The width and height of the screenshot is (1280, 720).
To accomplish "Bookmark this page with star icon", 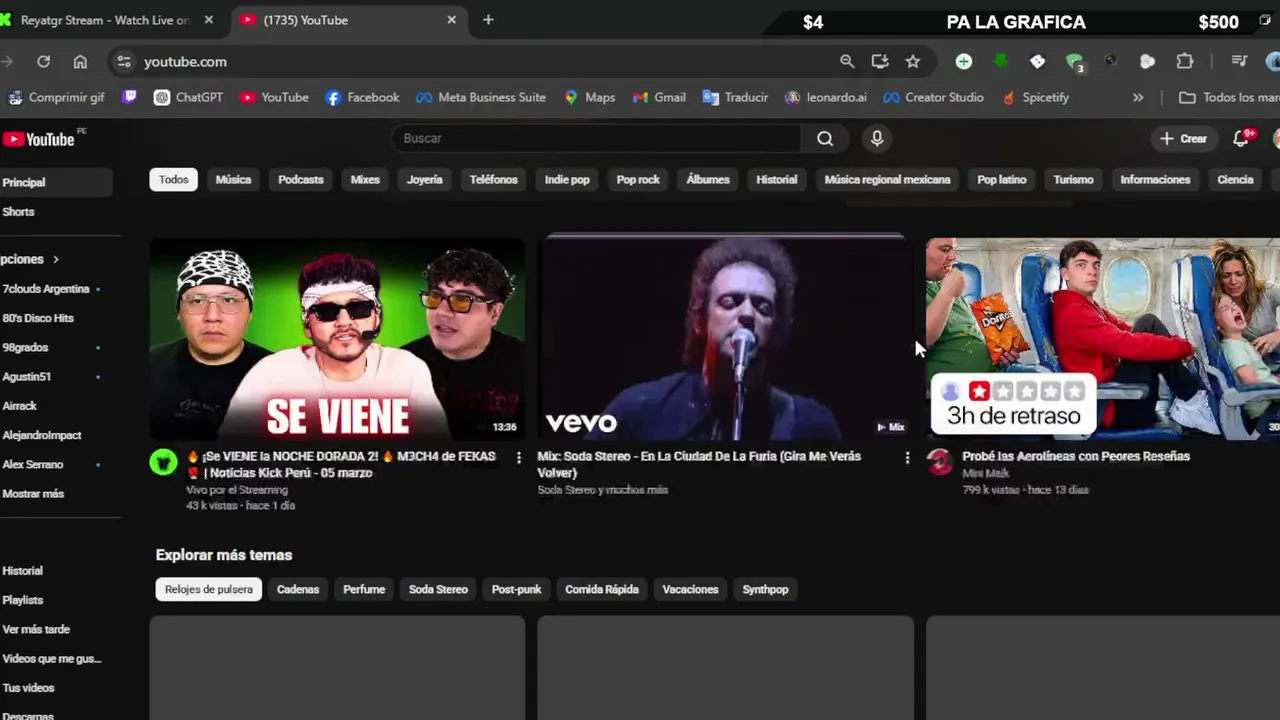I will pyautogui.click(x=913, y=62).
